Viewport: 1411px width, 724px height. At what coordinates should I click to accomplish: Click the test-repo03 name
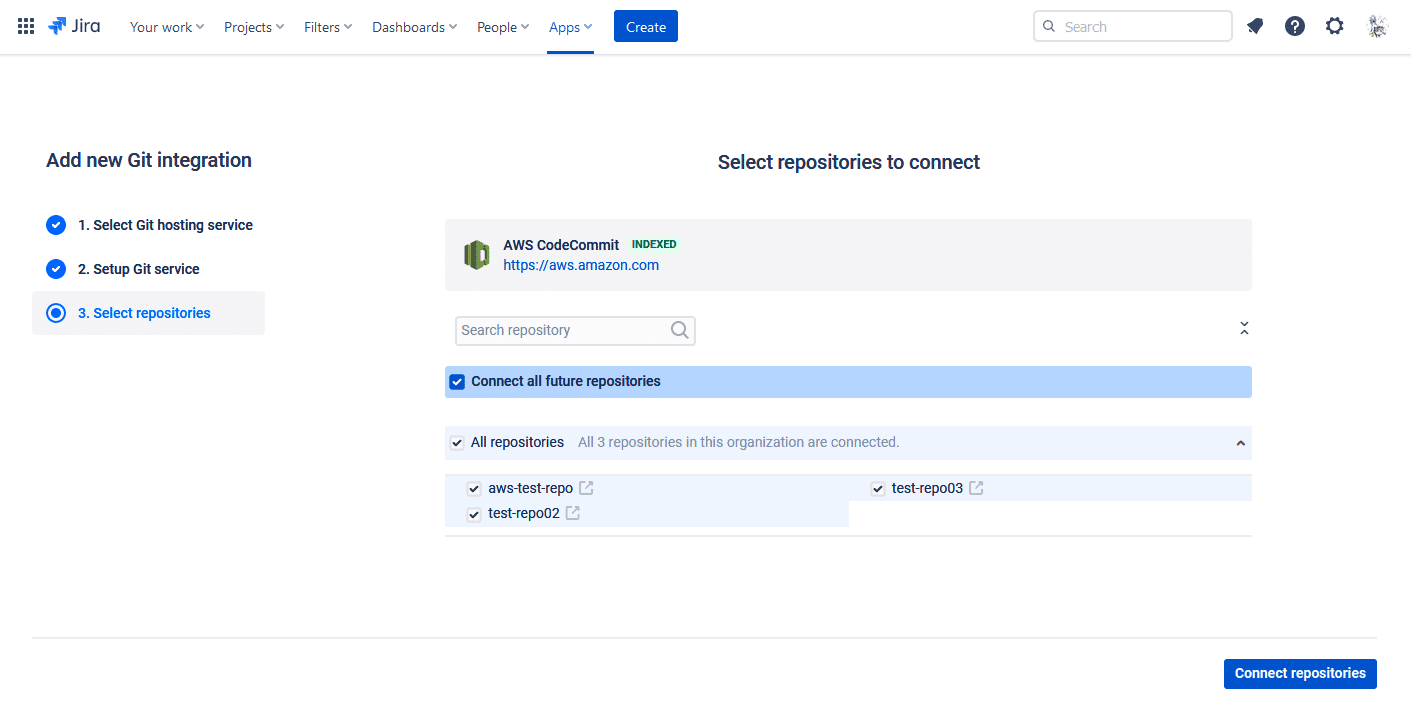927,488
